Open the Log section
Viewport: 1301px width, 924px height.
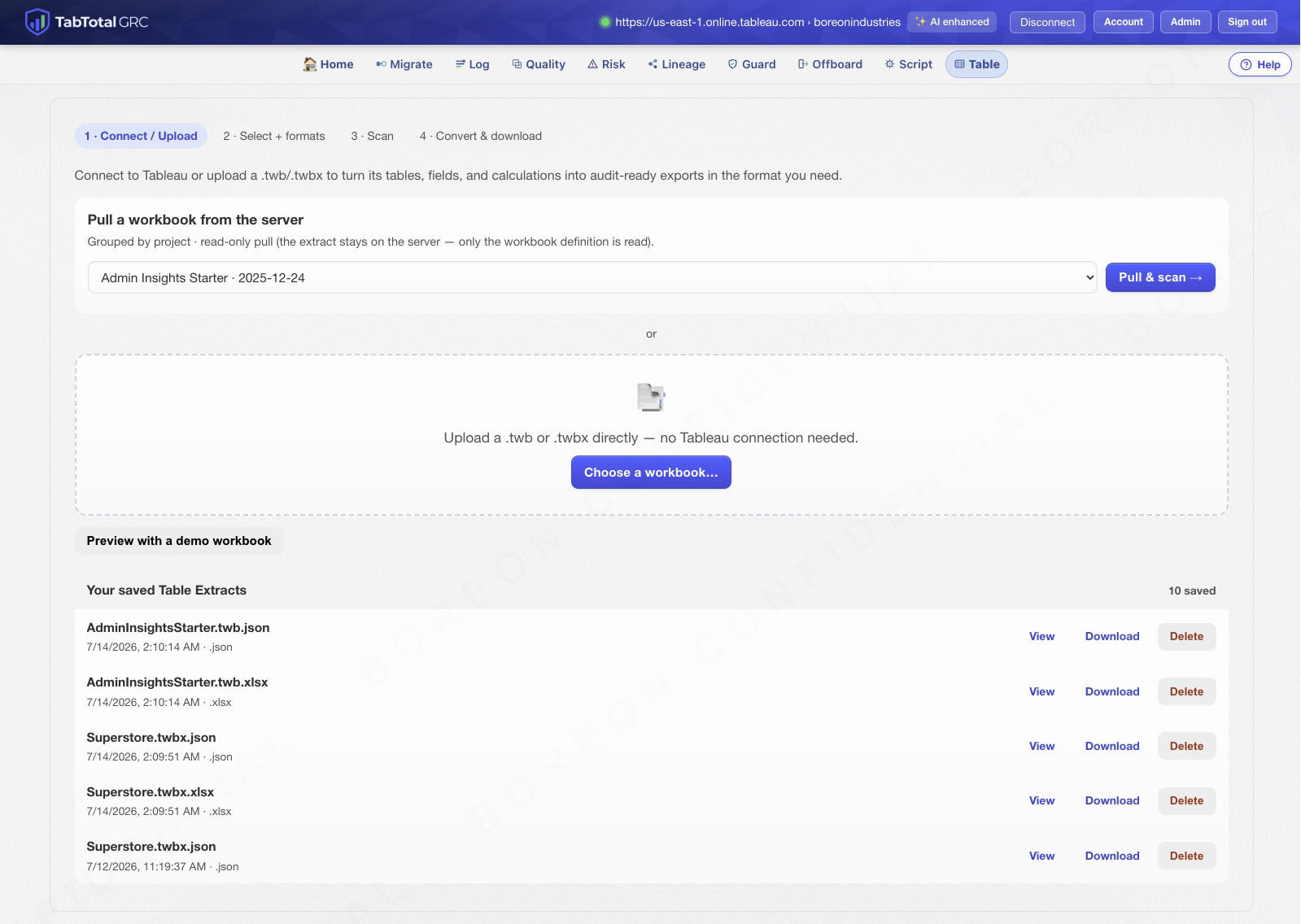pyautogui.click(x=472, y=64)
